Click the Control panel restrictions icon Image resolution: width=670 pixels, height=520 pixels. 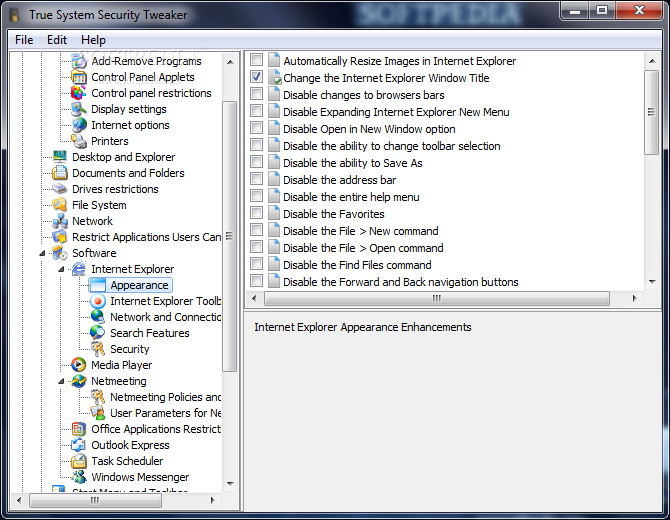[79, 93]
